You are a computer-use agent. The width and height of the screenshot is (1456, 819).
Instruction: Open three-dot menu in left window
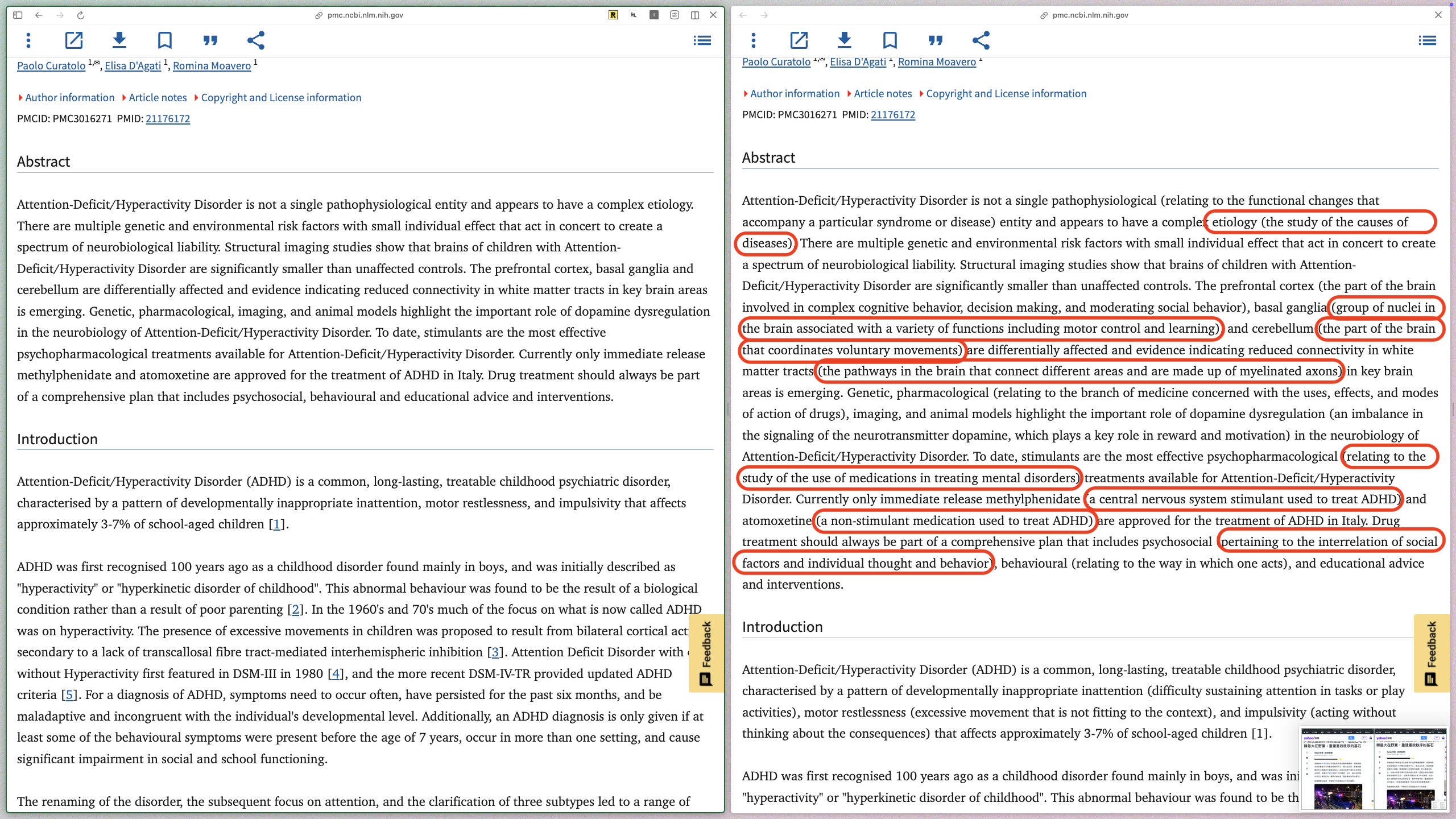coord(28,40)
